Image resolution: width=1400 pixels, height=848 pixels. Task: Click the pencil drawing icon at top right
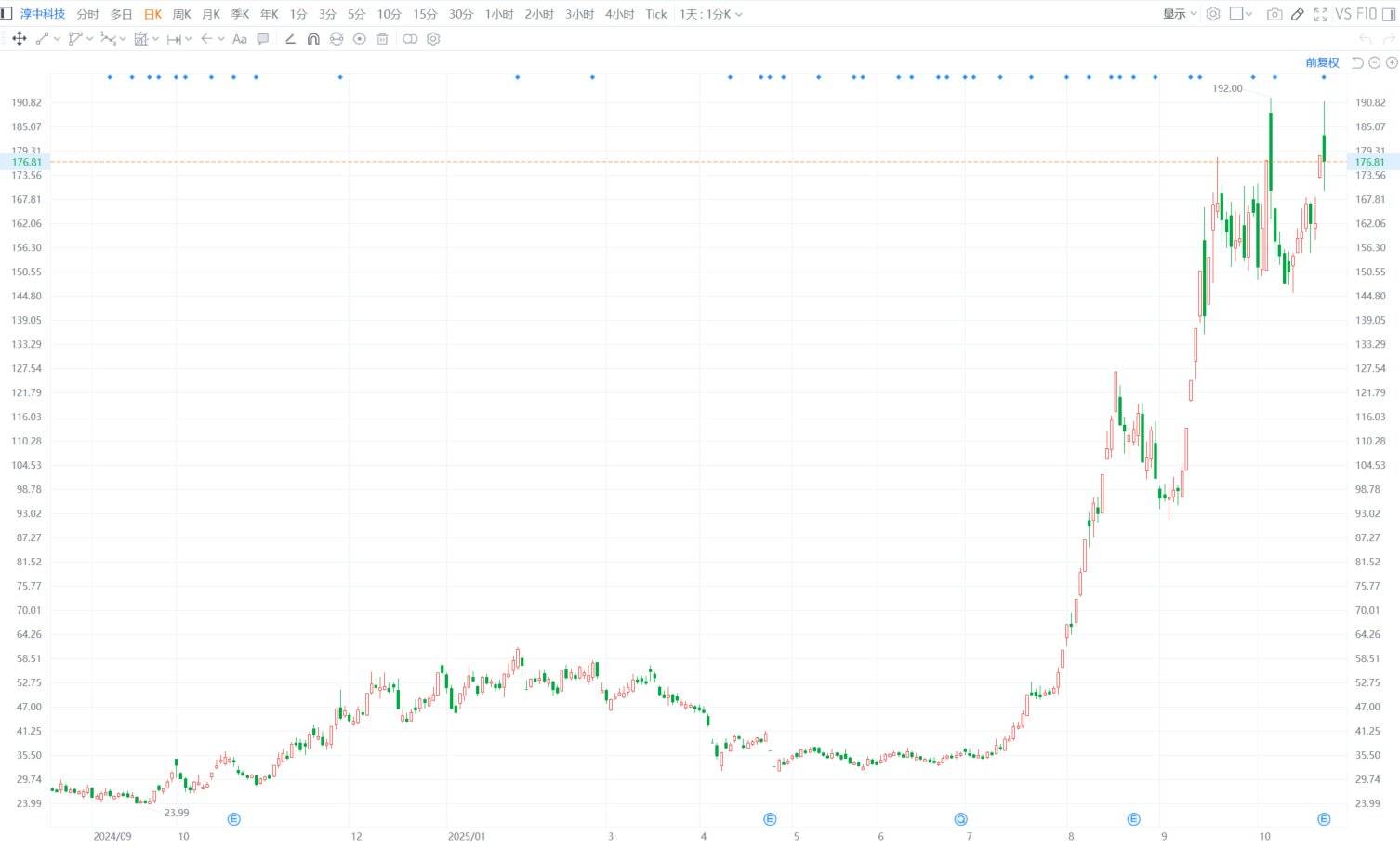(x=1298, y=14)
